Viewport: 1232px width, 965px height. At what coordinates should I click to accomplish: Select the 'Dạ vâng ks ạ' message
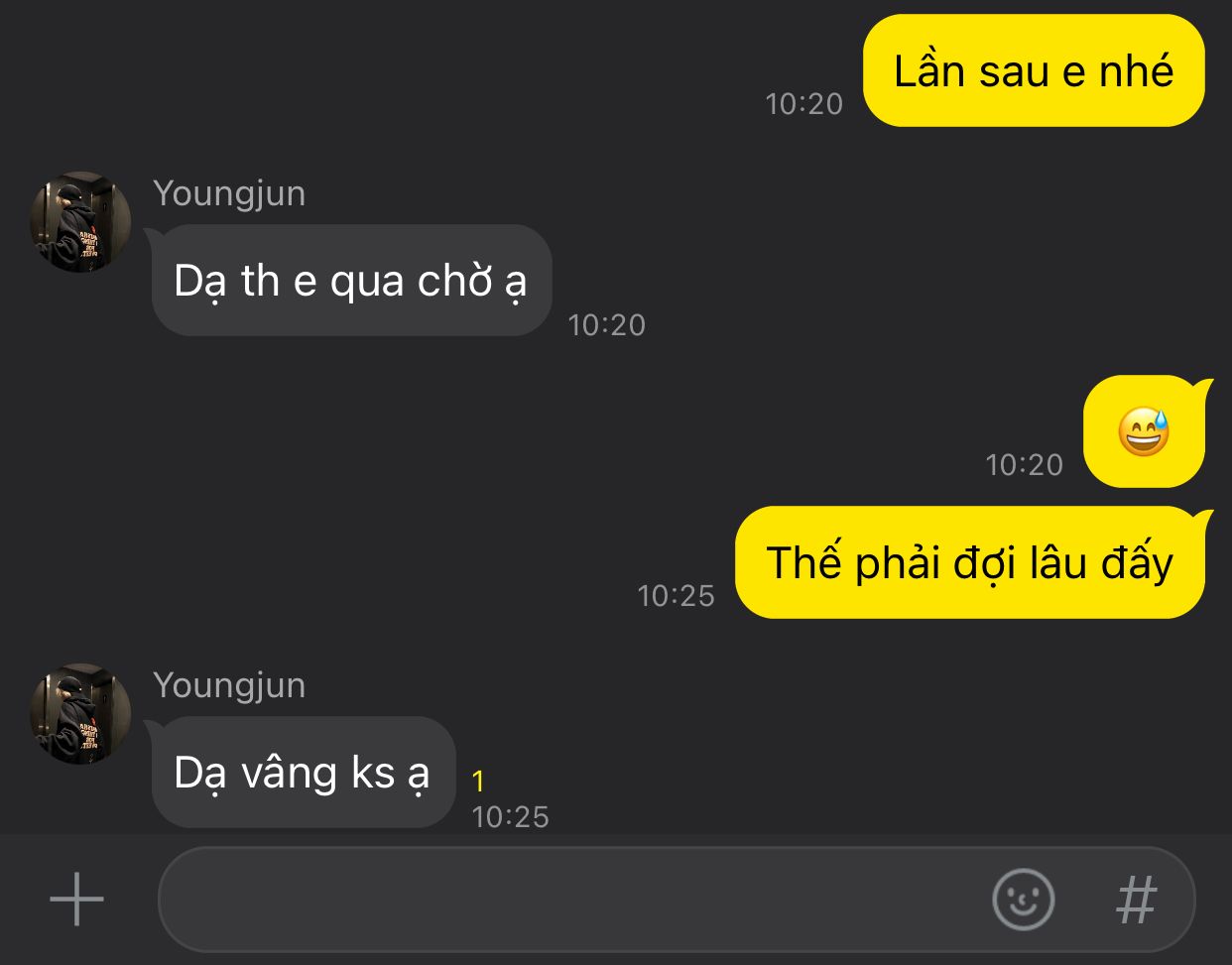coord(302,773)
